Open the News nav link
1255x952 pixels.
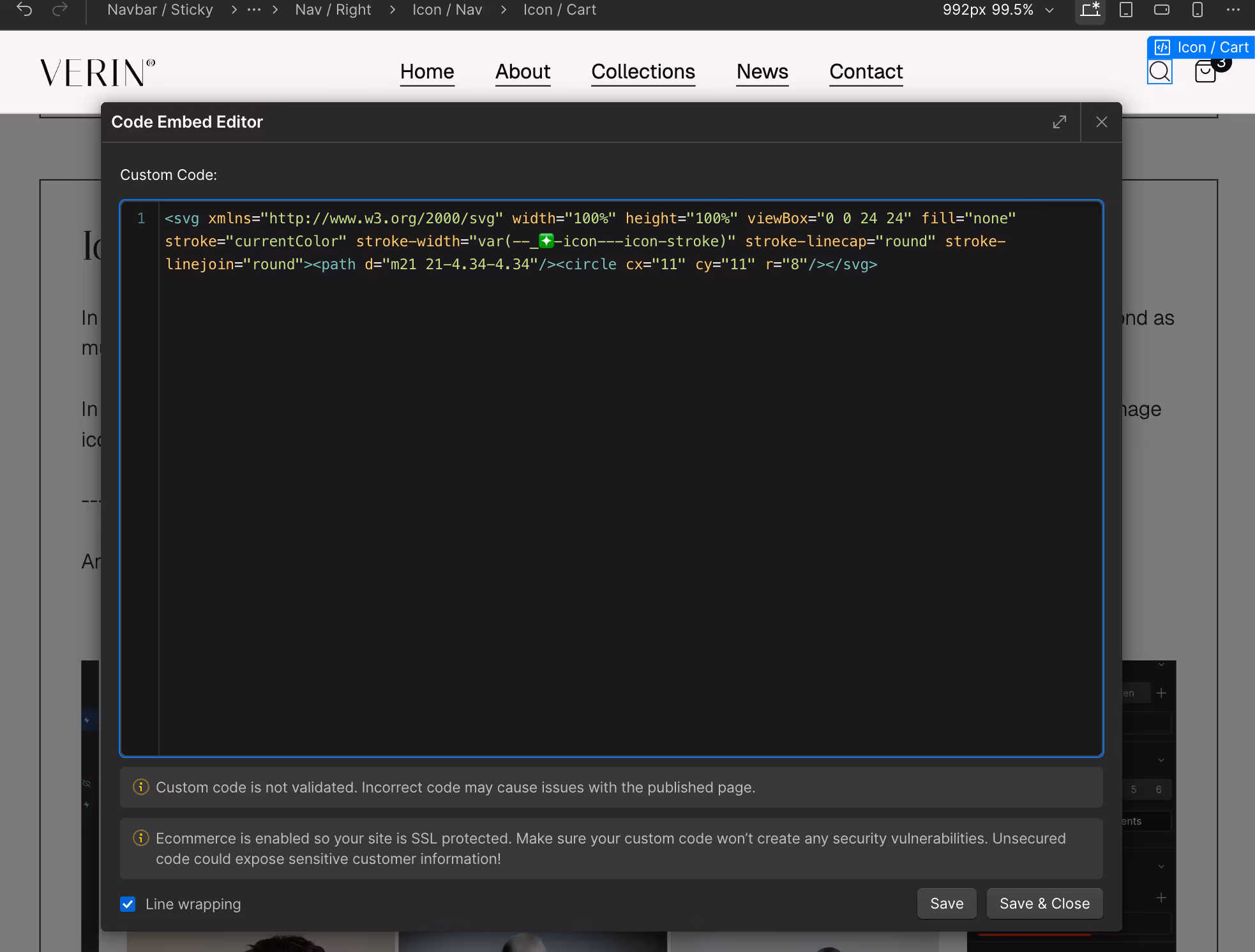point(762,72)
